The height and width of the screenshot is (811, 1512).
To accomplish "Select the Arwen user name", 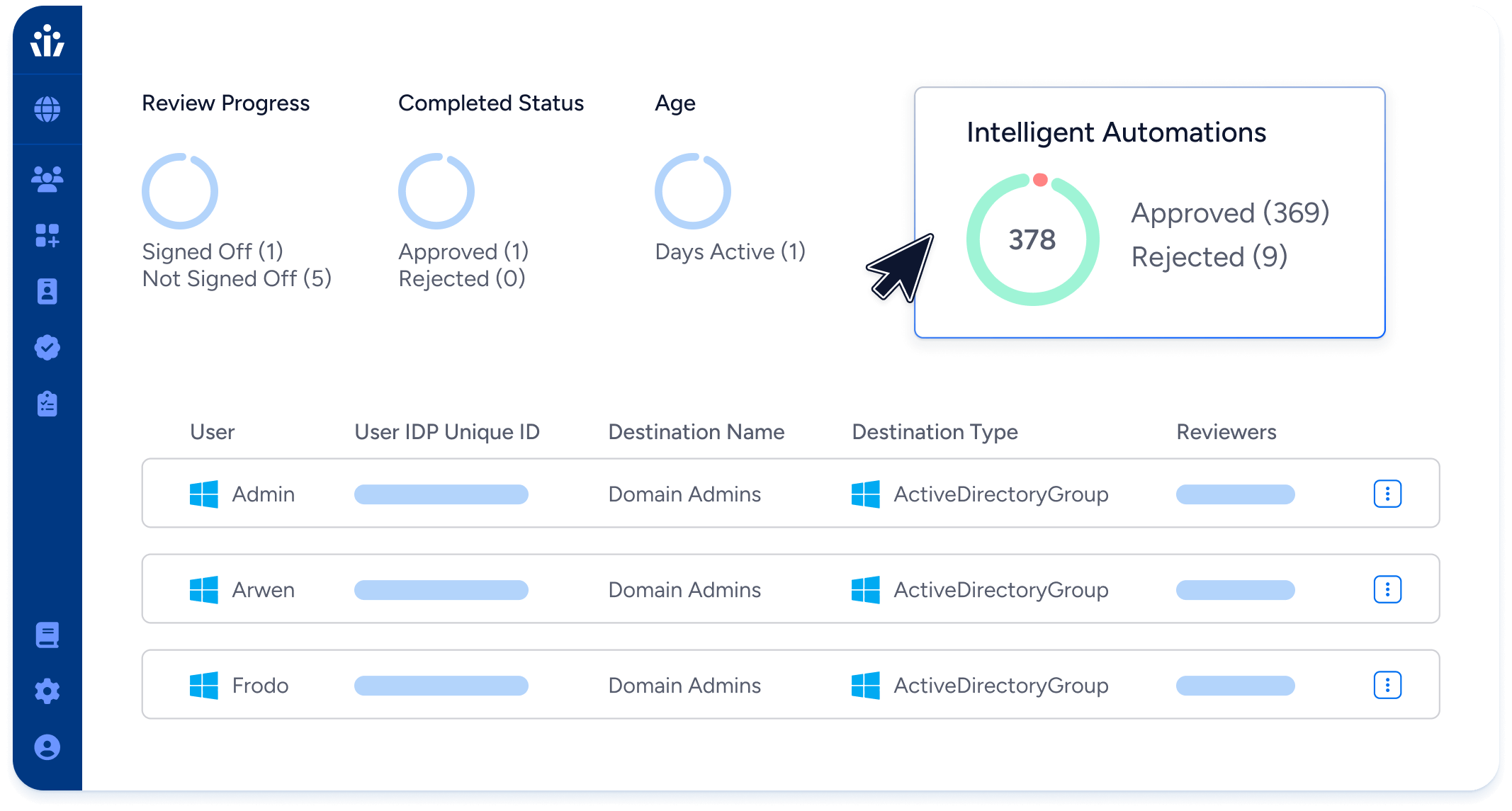I will pyautogui.click(x=264, y=589).
